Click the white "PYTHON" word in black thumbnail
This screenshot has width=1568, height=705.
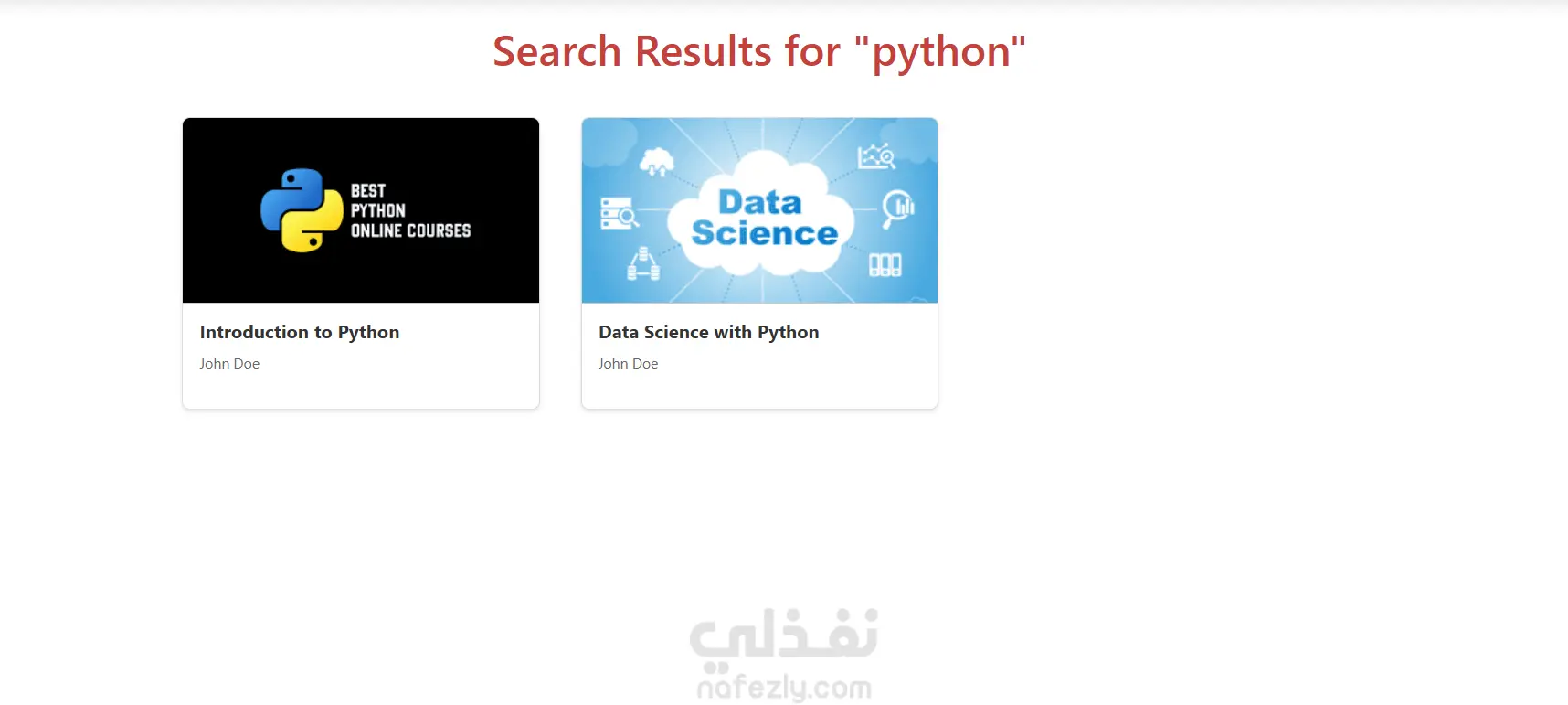point(377,210)
